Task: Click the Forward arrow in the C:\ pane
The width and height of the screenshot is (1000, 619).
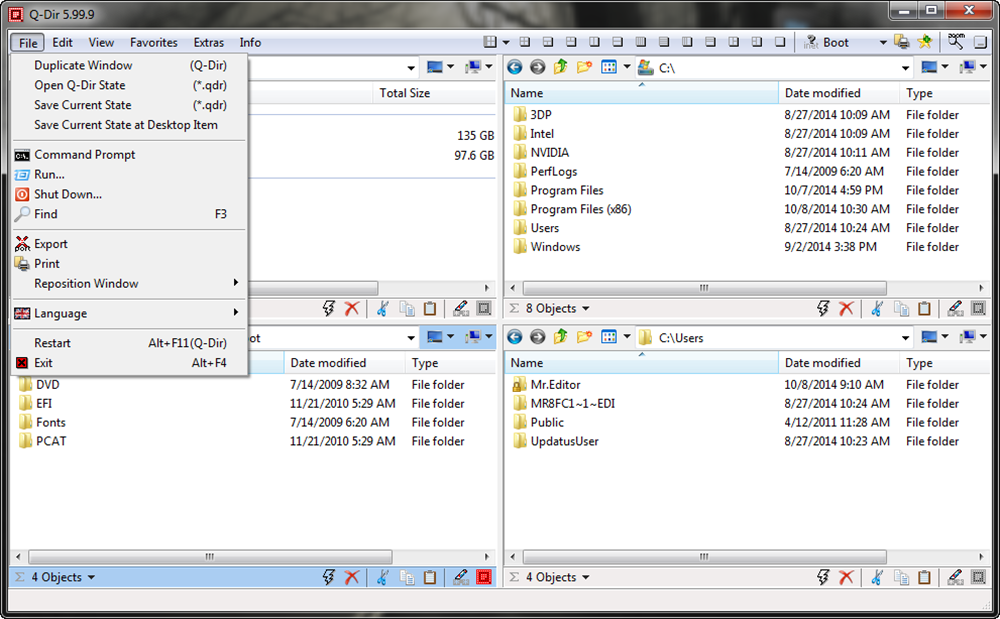Action: pyautogui.click(x=538, y=67)
